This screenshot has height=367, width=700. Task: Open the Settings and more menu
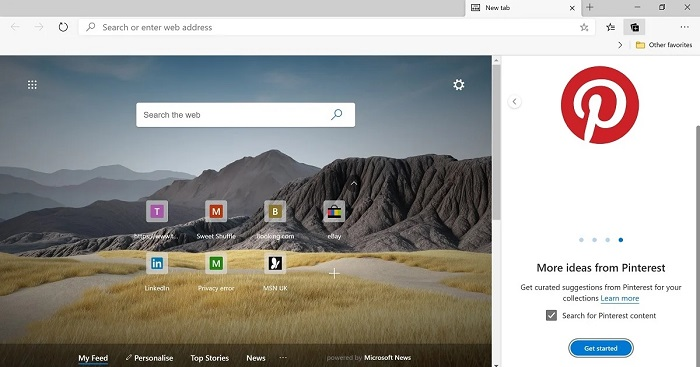click(684, 27)
